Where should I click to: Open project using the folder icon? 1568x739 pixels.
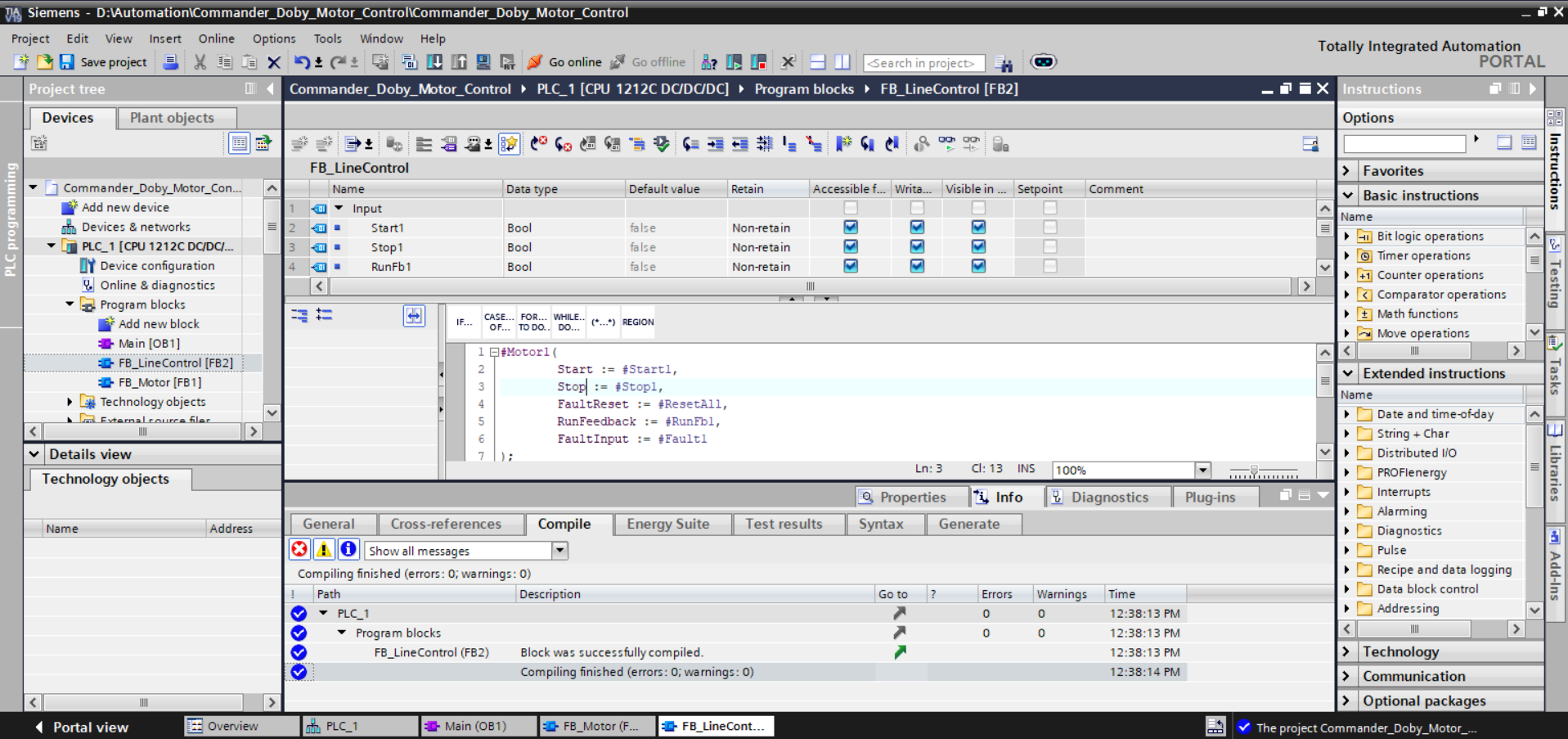click(x=44, y=62)
